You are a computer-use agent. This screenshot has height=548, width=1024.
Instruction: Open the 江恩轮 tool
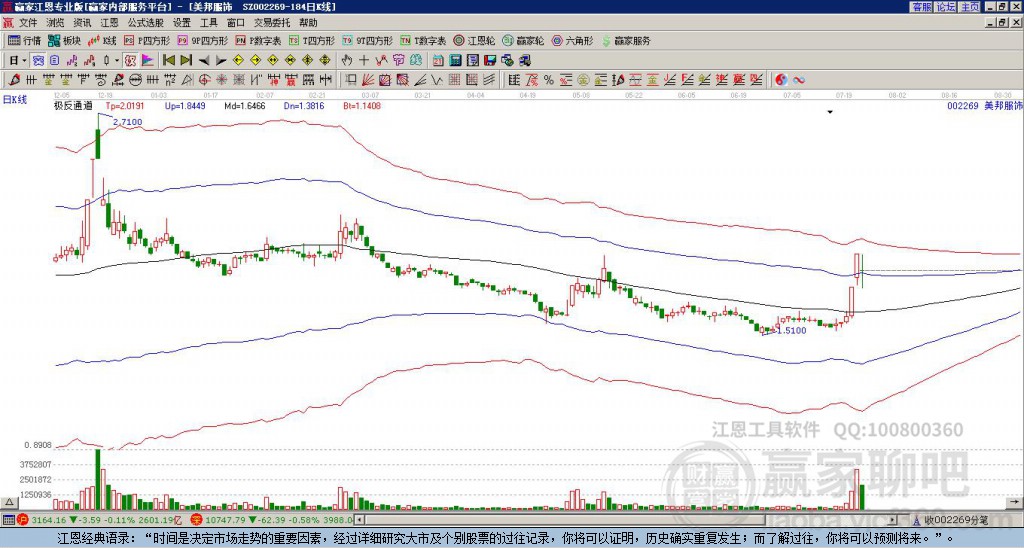pos(475,40)
